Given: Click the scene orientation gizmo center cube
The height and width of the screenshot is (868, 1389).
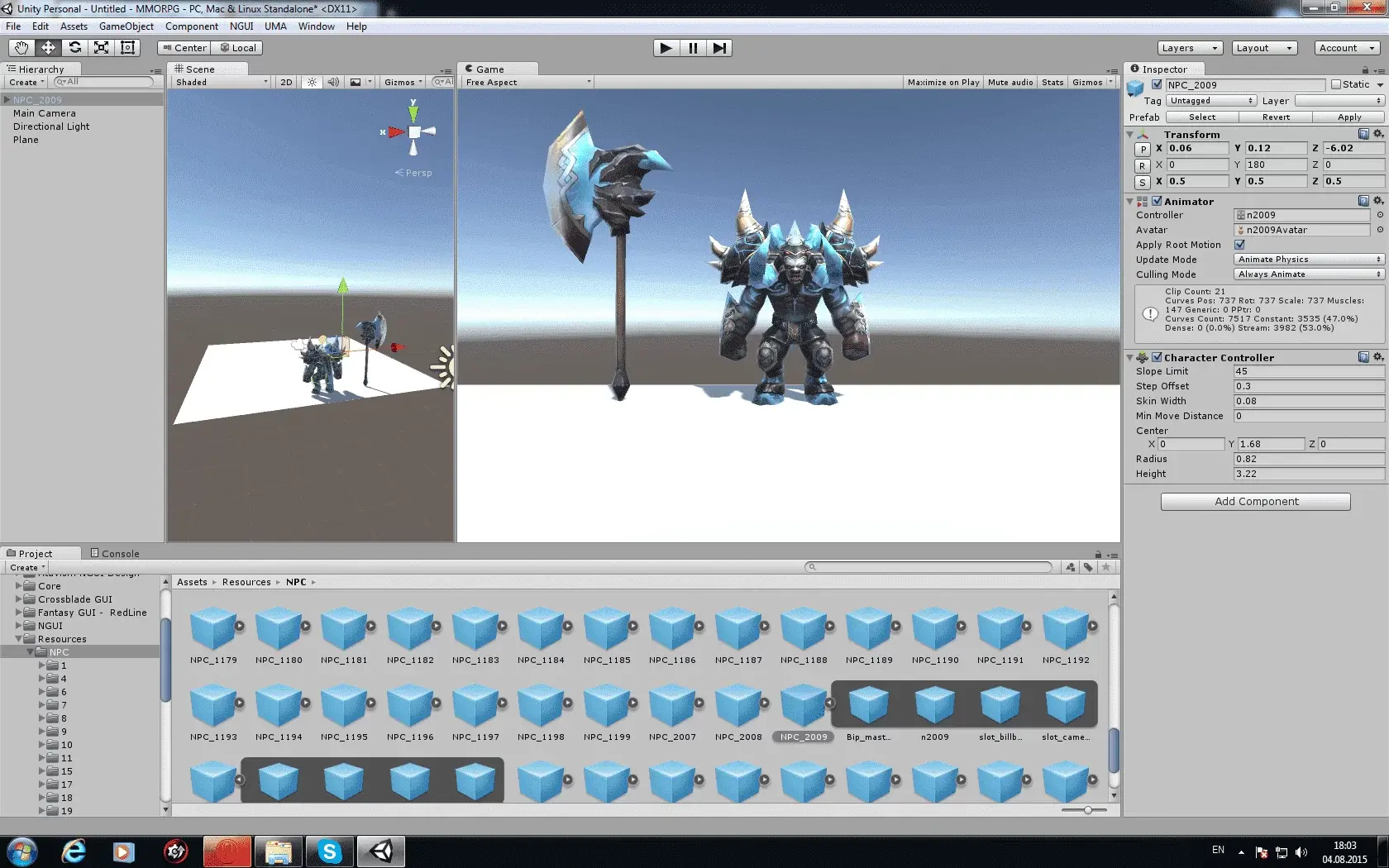Looking at the screenshot, I should point(414,132).
